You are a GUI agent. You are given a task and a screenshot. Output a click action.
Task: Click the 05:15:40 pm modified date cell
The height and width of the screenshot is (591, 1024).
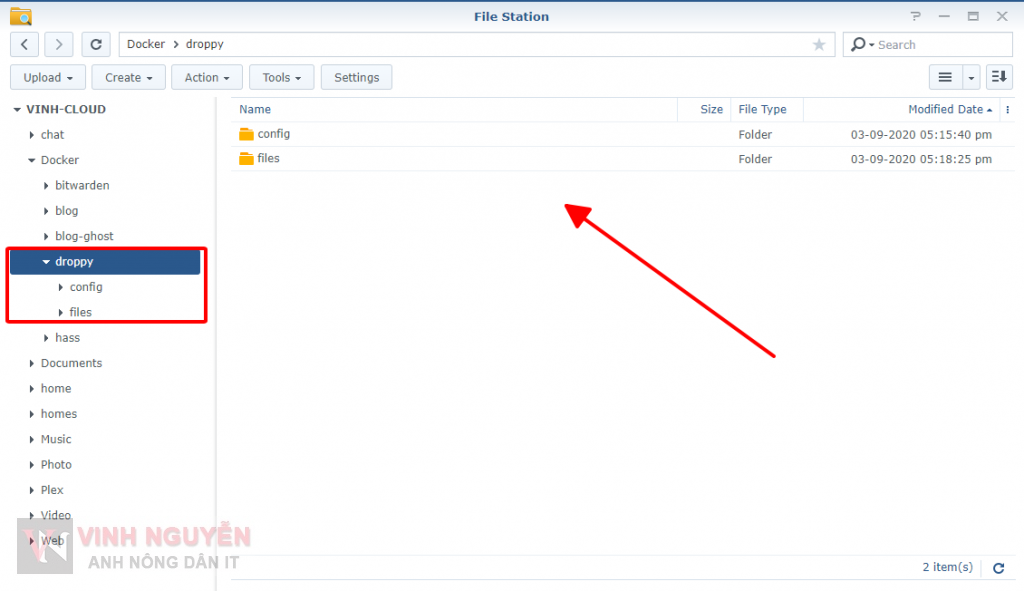(921, 135)
